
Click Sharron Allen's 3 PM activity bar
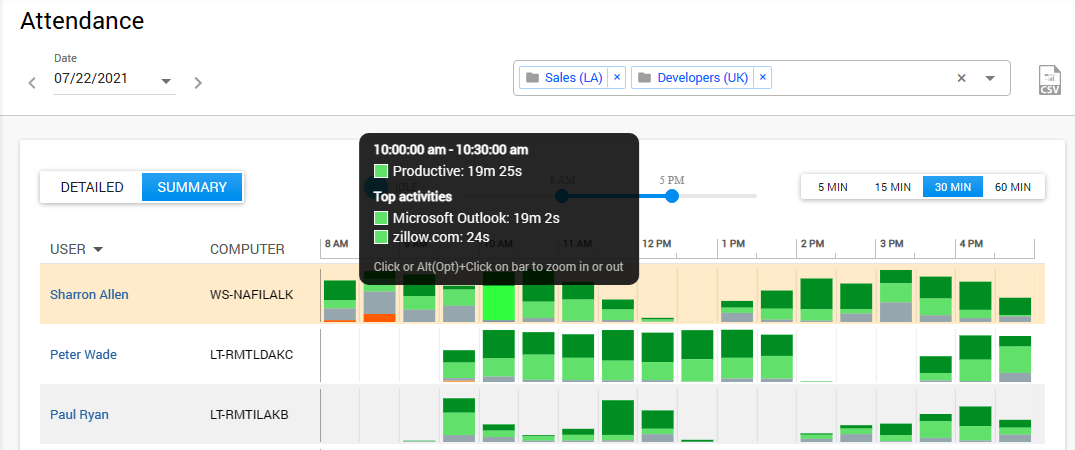[x=895, y=296]
